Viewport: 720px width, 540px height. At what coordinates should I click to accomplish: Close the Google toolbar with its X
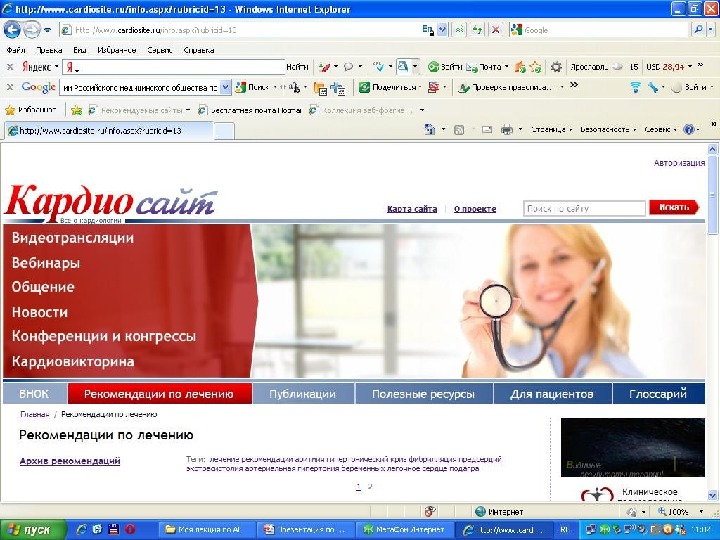10,87
